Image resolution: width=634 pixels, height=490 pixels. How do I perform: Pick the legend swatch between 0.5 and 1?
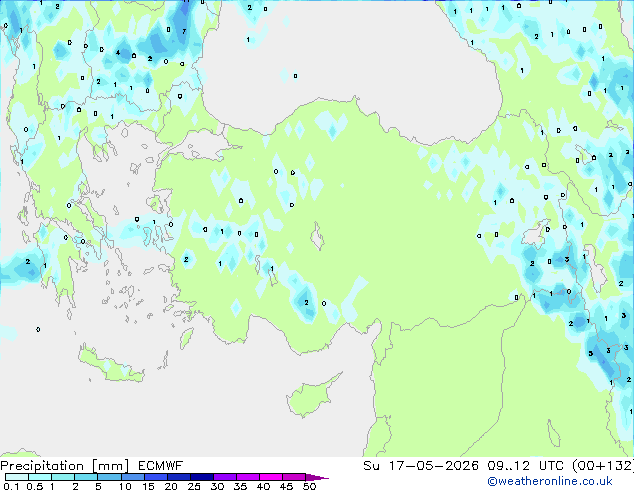[x=40, y=477]
